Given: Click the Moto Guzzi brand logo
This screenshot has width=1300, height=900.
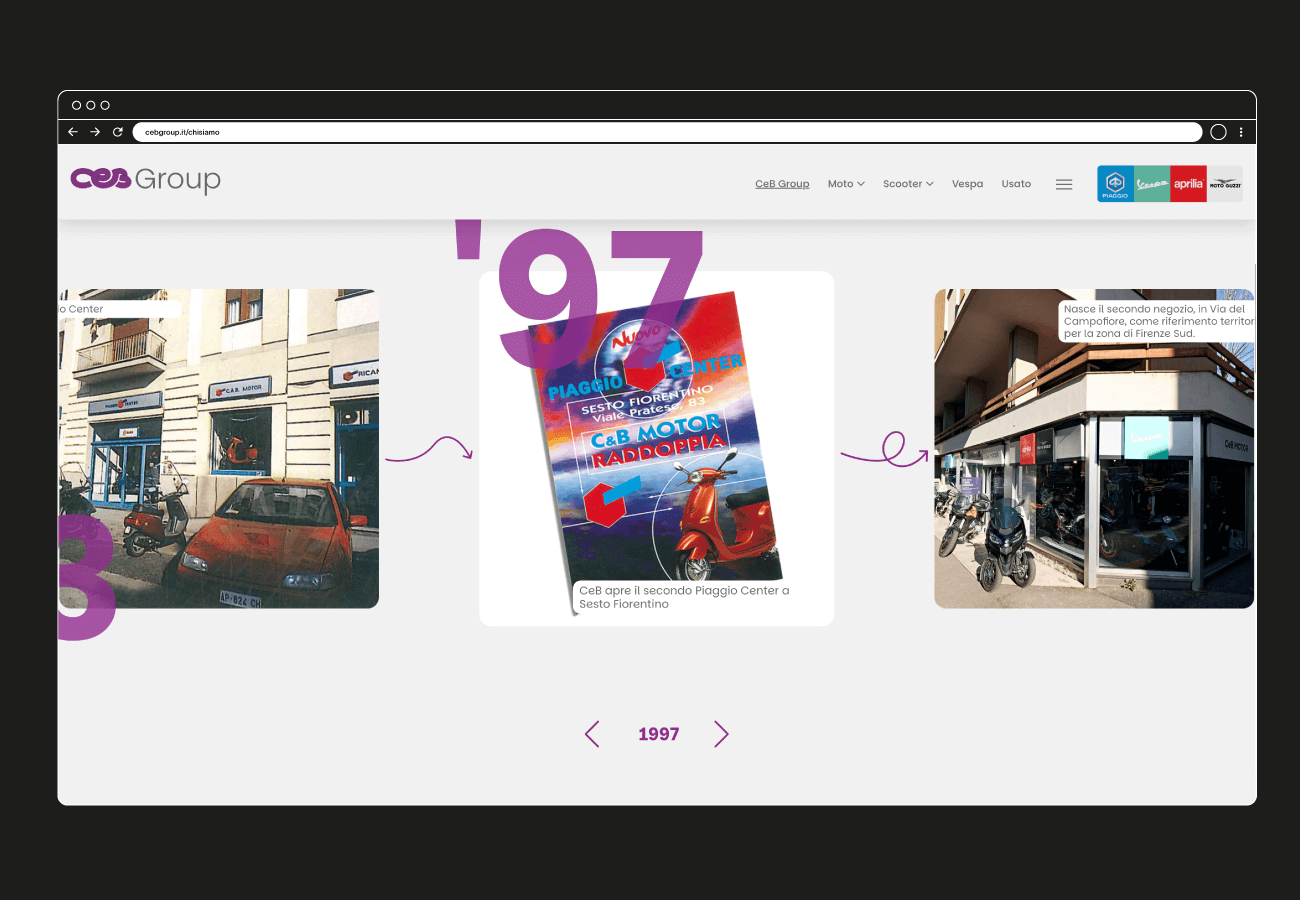Looking at the screenshot, I should pyautogui.click(x=1225, y=184).
